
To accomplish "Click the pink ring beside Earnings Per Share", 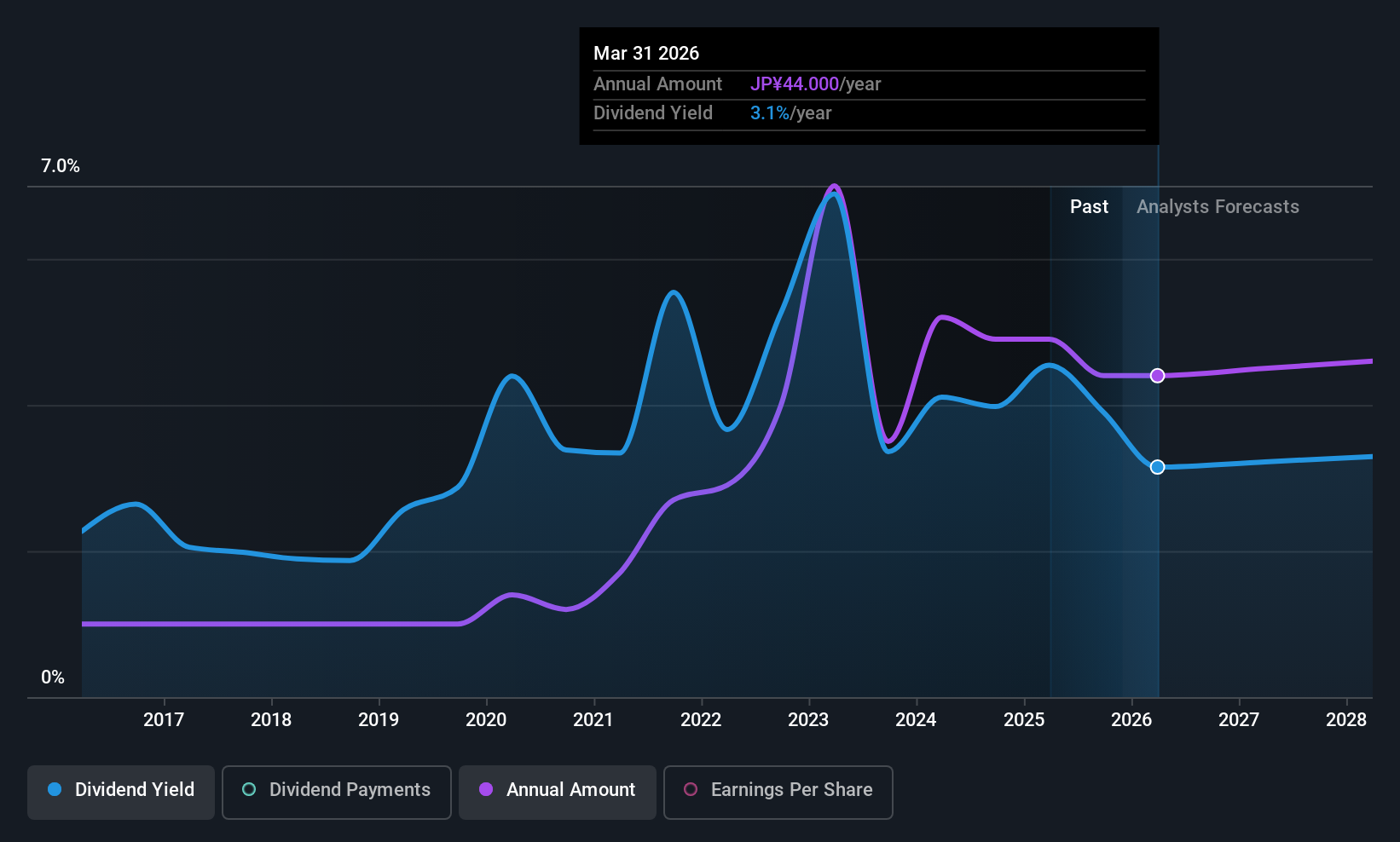I will click(x=691, y=790).
